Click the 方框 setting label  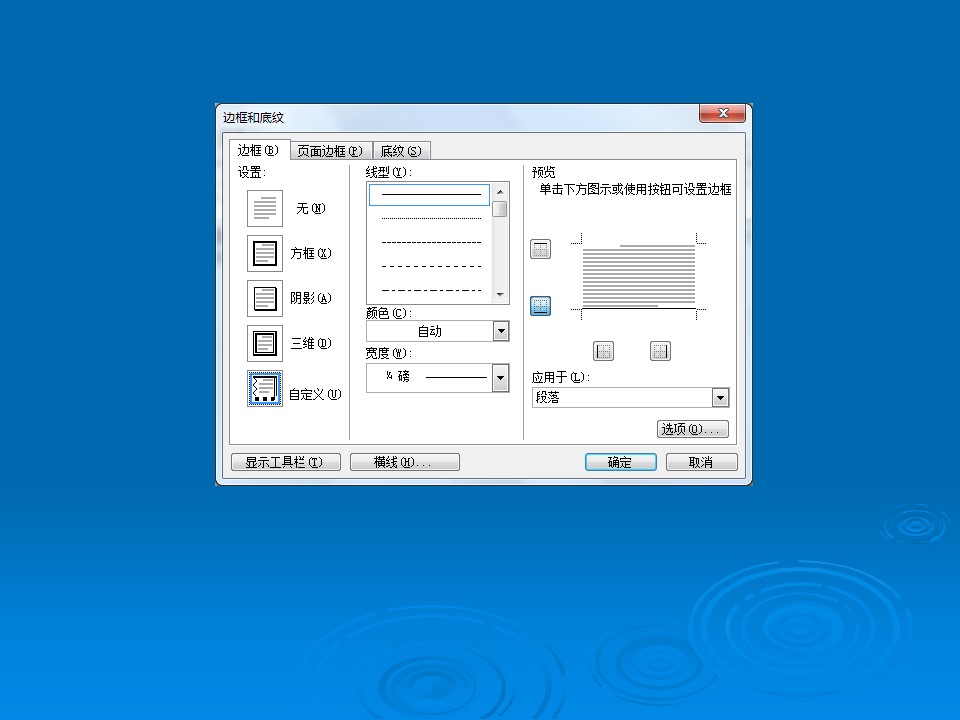click(310, 253)
